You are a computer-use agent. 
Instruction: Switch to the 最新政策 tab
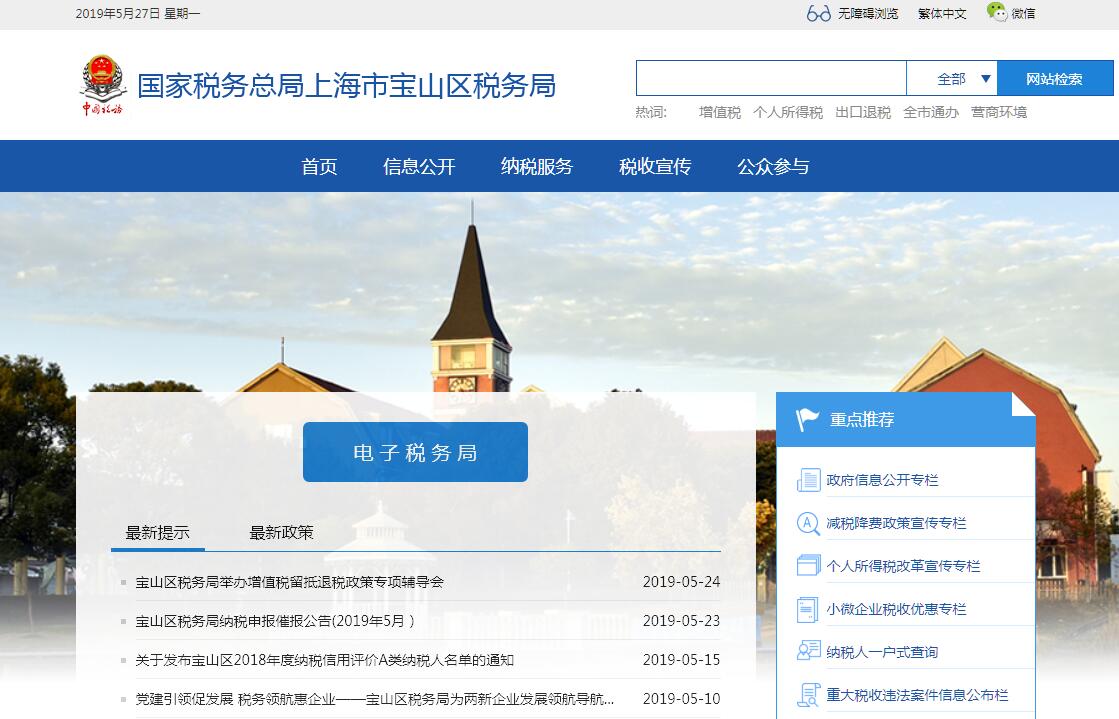(x=281, y=532)
